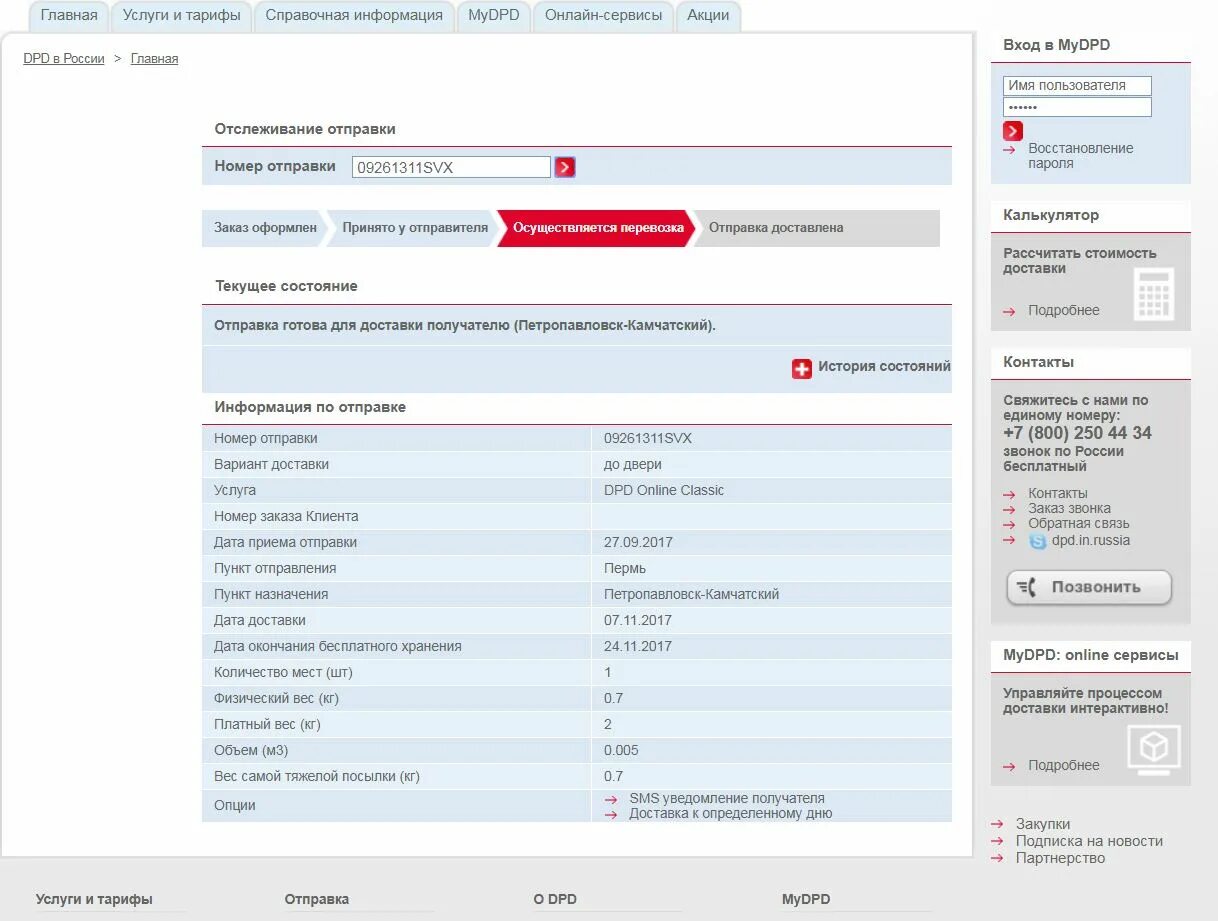Open the Партнерство link
This screenshot has height=921, width=1218.
click(x=1060, y=859)
